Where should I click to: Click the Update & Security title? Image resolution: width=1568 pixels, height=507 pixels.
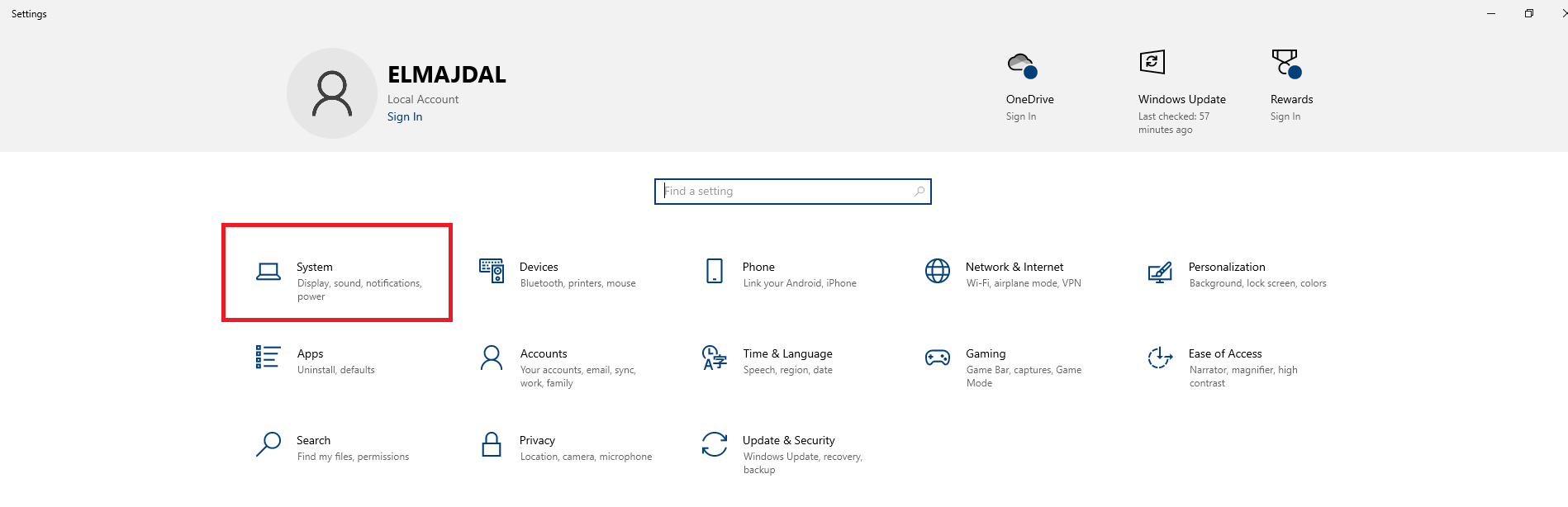coord(788,440)
